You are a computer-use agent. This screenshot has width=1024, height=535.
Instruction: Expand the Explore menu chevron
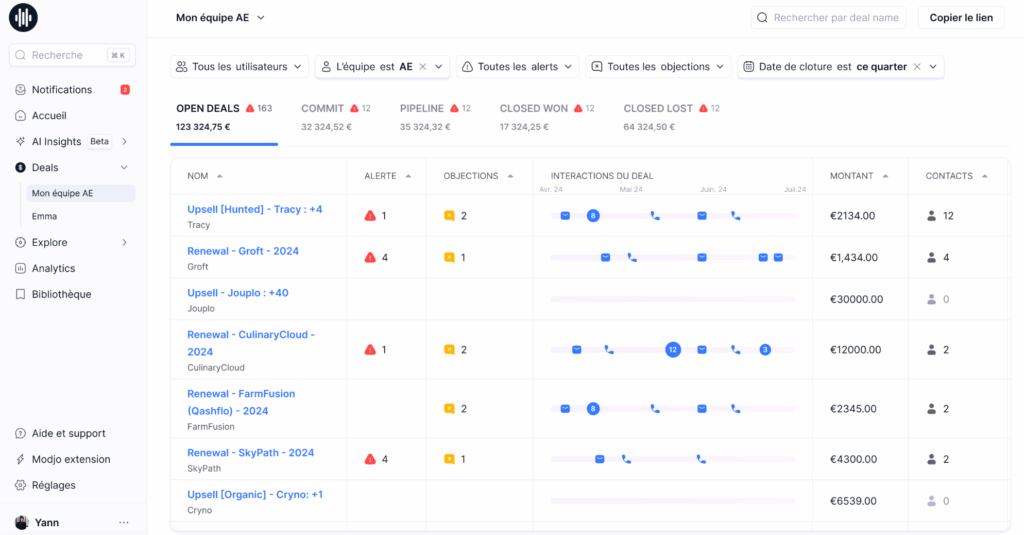pyautogui.click(x=124, y=242)
